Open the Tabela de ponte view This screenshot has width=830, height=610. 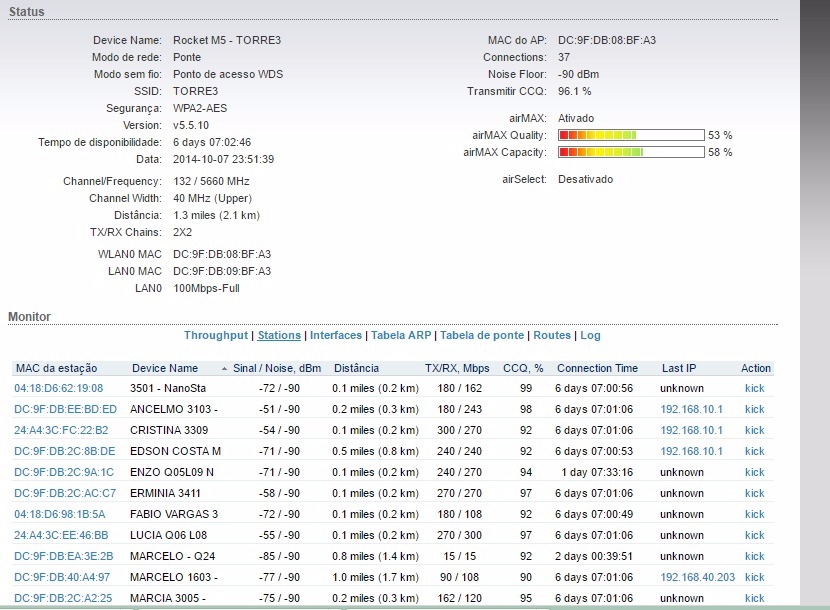482,336
